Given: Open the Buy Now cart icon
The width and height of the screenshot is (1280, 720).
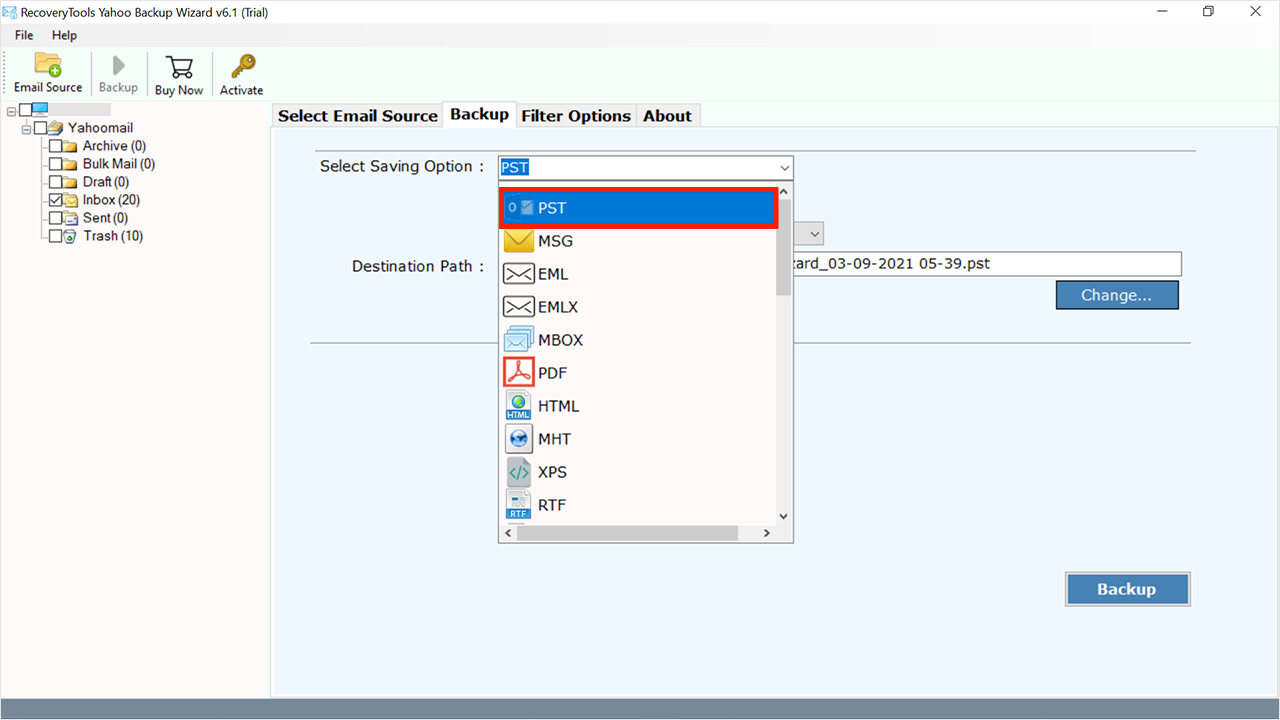Looking at the screenshot, I should tap(179, 67).
